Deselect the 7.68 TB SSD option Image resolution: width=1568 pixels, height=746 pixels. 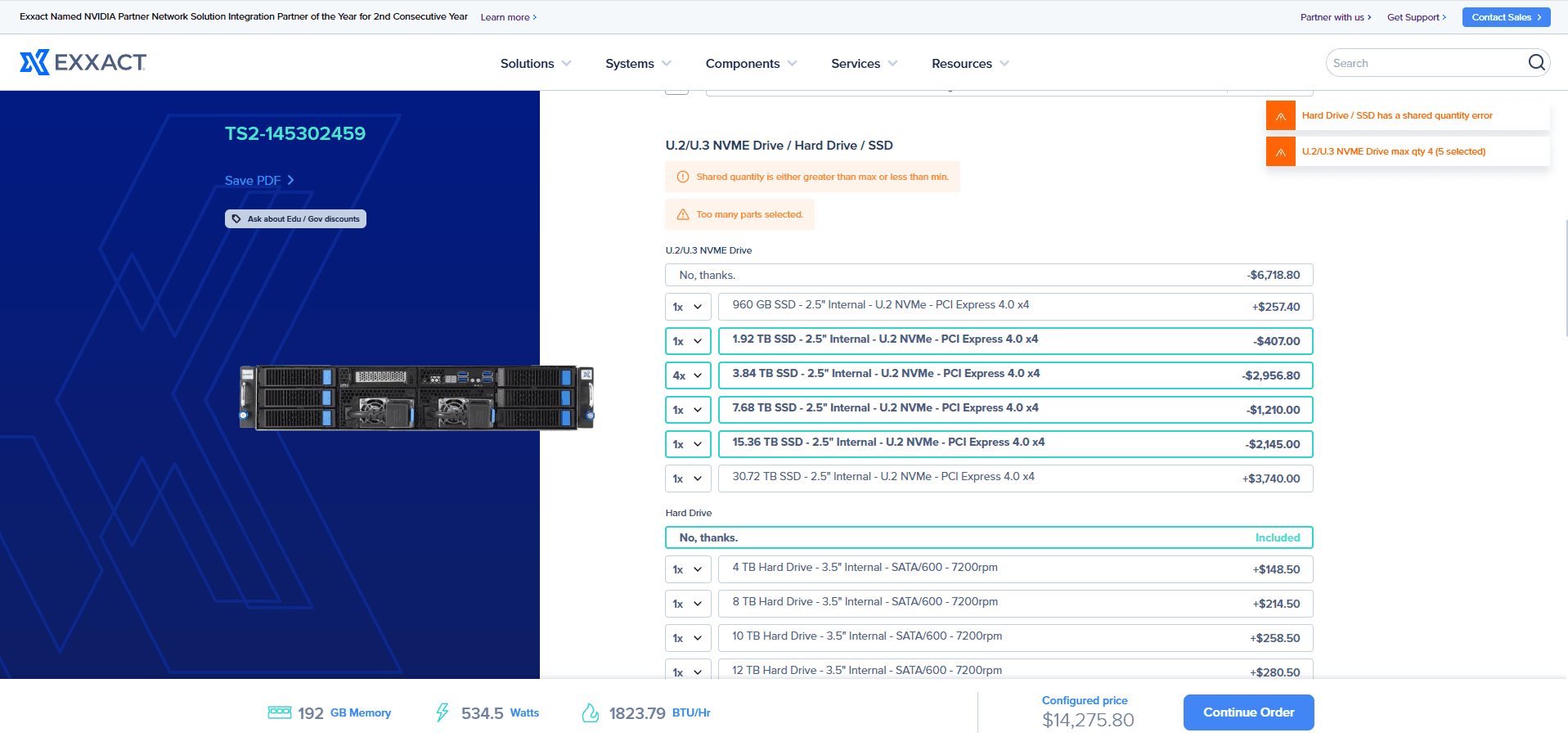(x=1015, y=410)
